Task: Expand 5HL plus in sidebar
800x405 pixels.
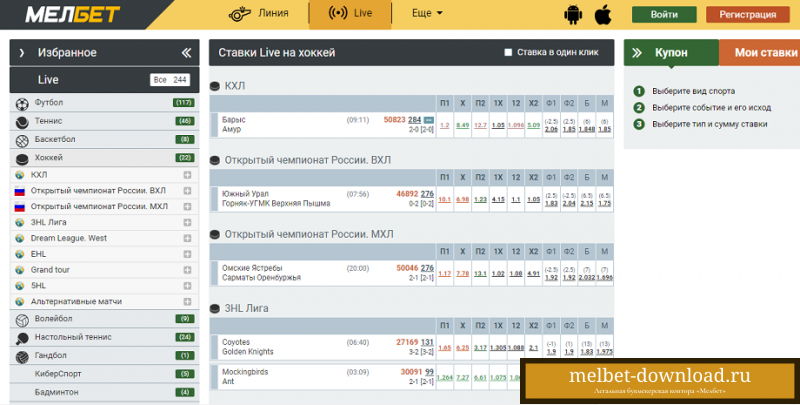Action: tap(187, 286)
